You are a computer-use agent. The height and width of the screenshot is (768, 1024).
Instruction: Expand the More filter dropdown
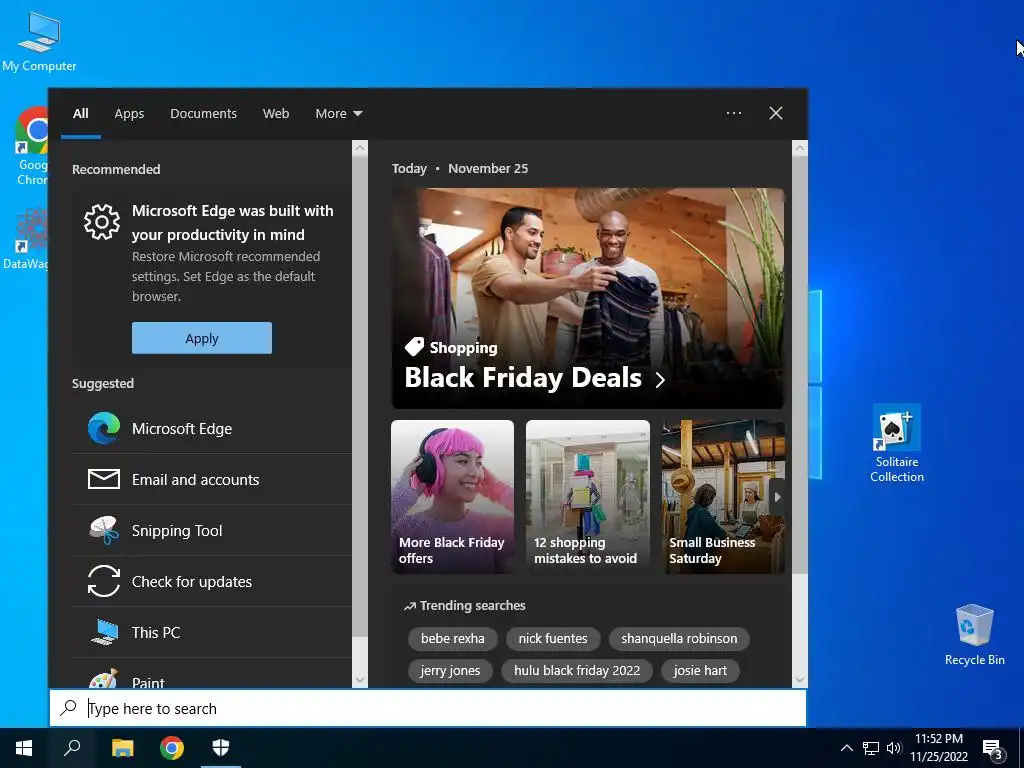338,114
